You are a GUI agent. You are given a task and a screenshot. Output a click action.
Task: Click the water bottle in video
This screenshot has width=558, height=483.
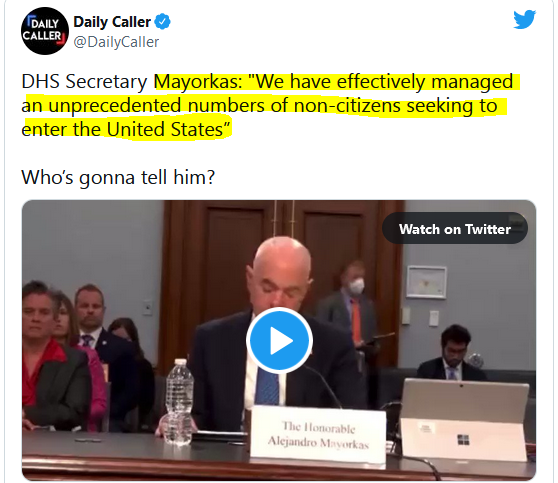point(179,401)
